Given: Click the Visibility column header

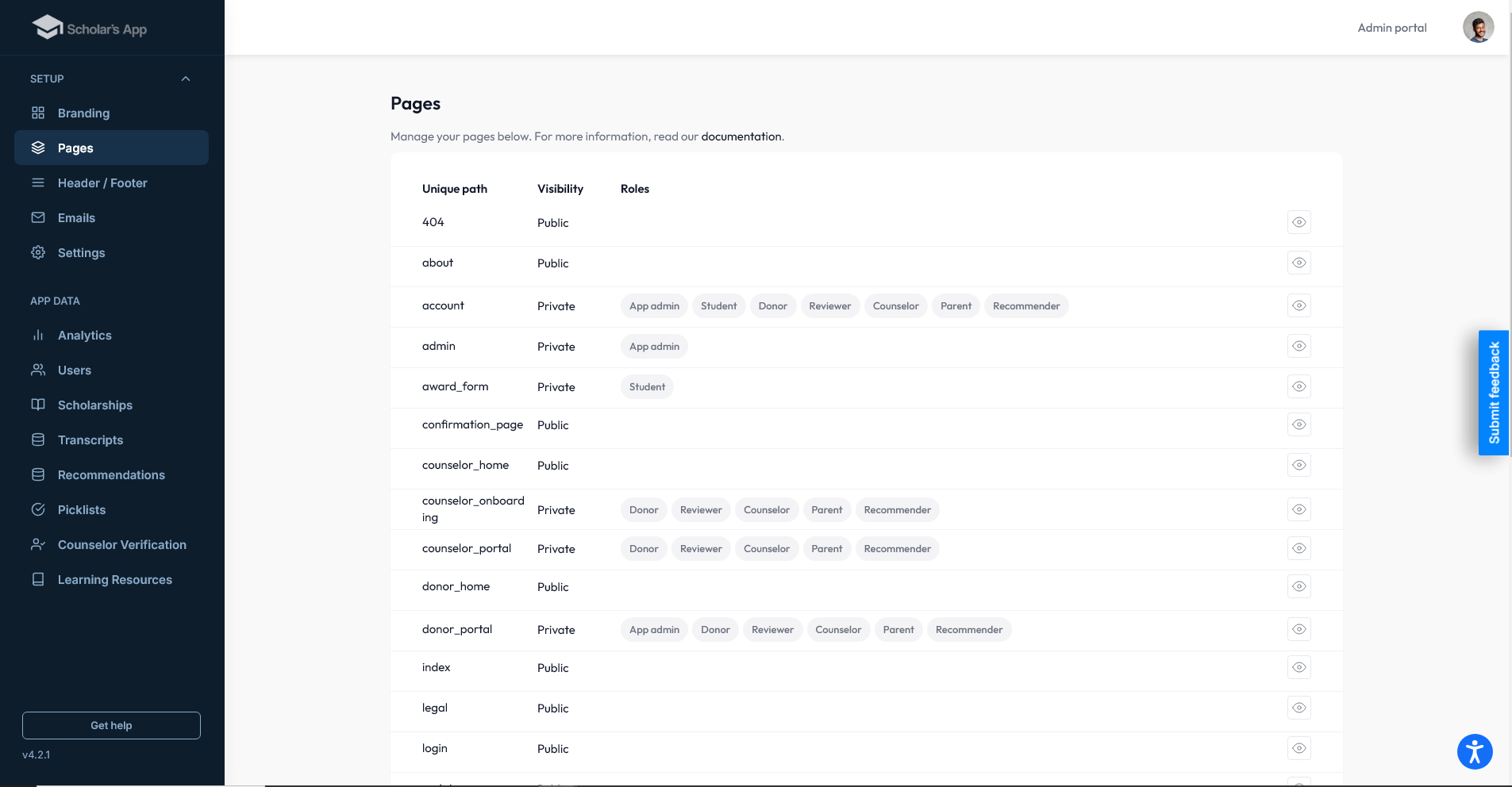Looking at the screenshot, I should click(x=560, y=189).
